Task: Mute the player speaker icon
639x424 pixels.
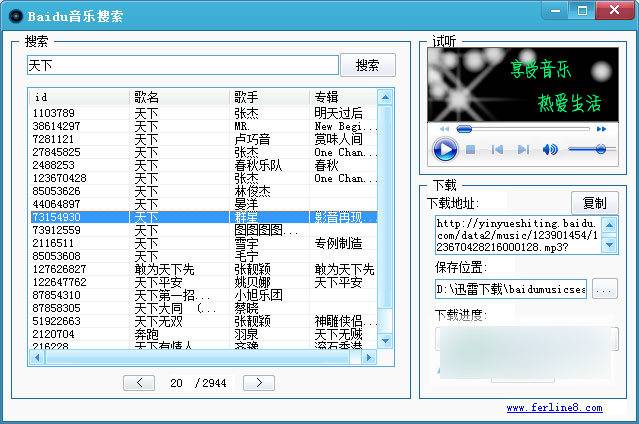Action: point(550,150)
